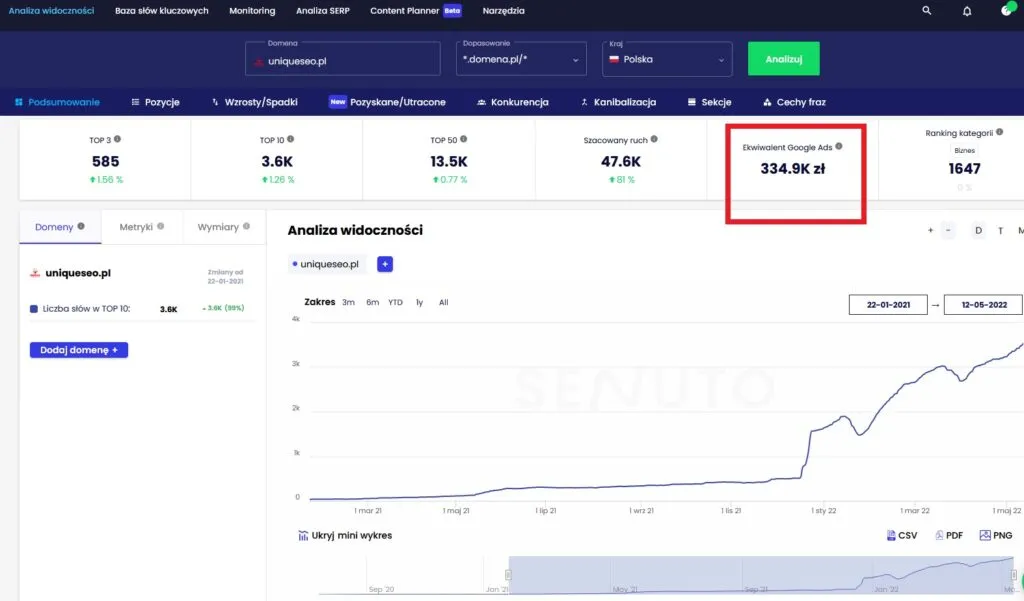Click end date field 12-05-2022
The image size is (1024, 601).
(983, 304)
